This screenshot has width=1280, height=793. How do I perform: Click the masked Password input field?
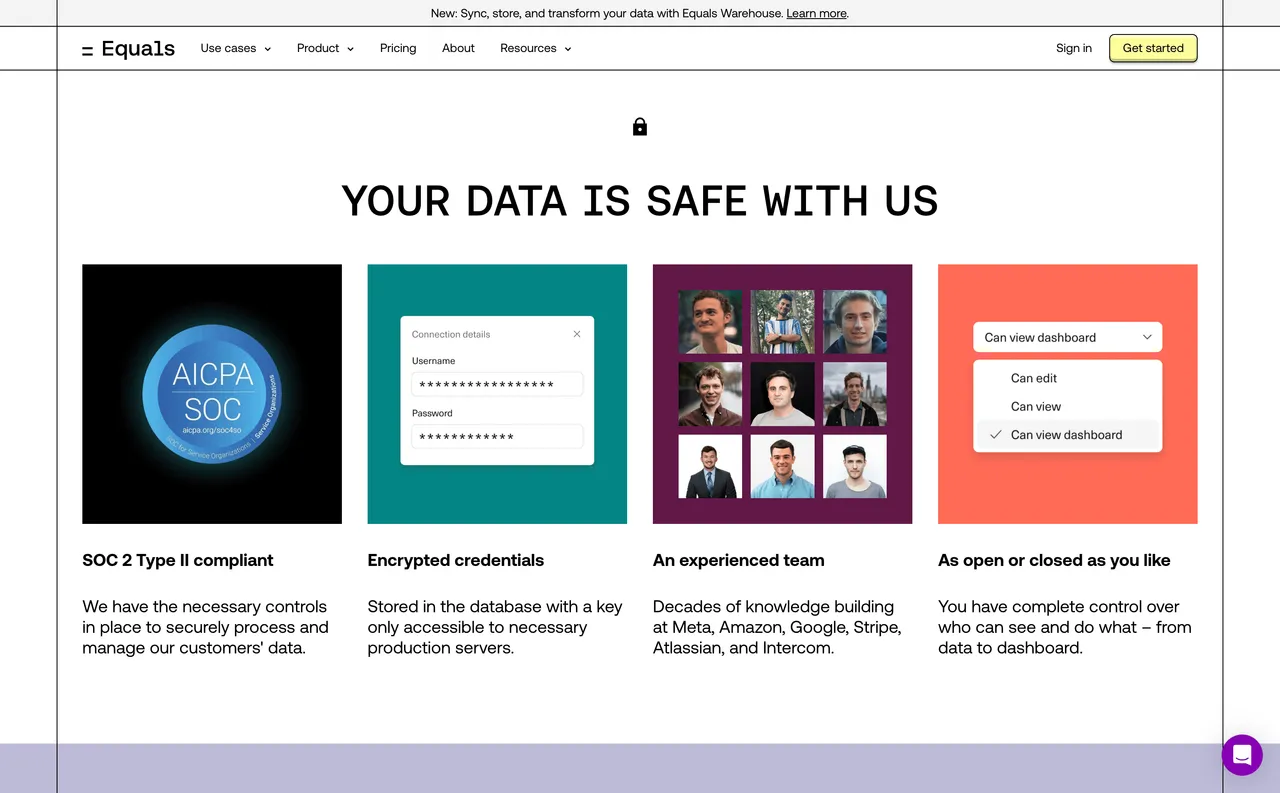point(497,436)
